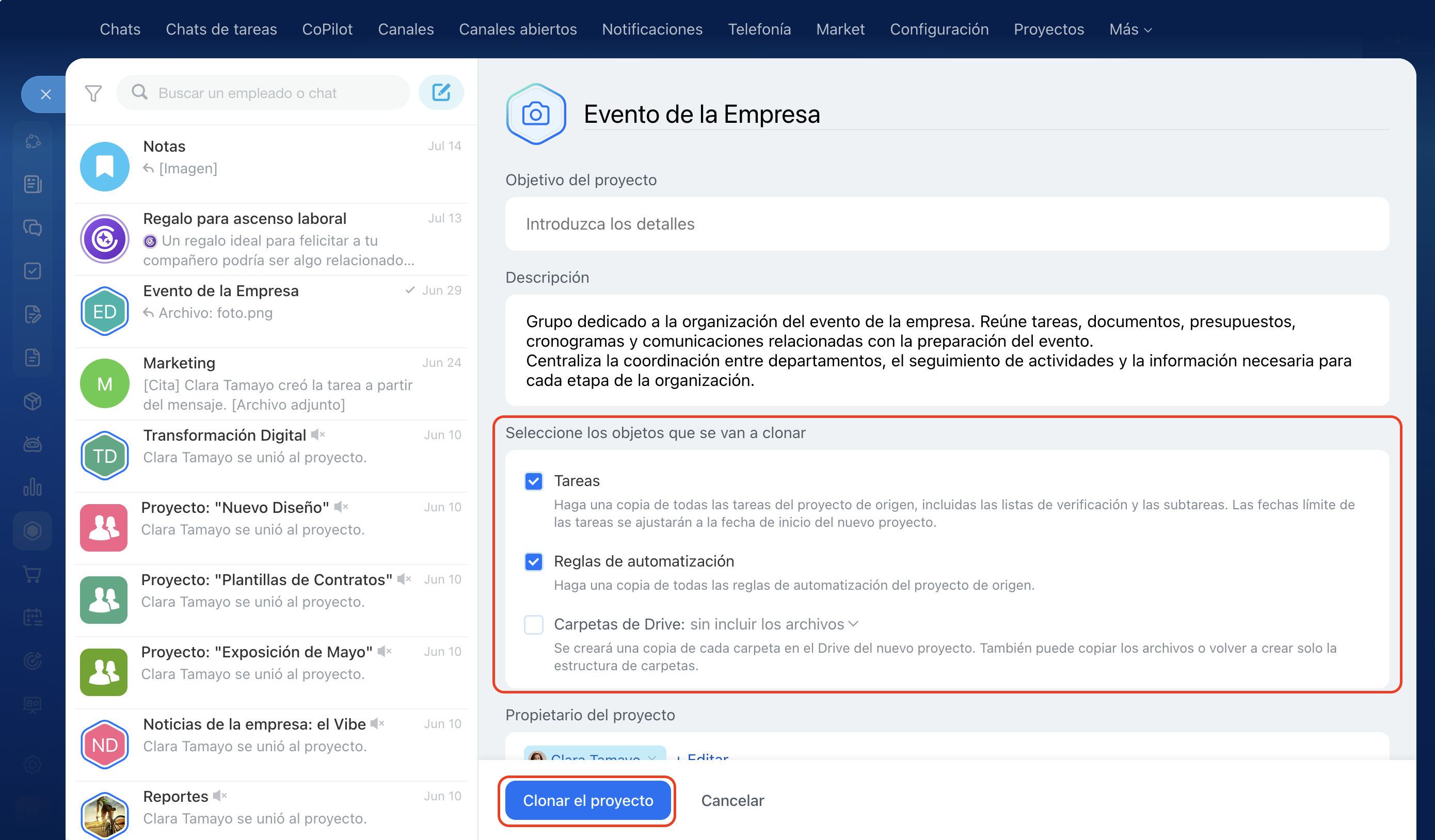Select the Proyectos tab
Image resolution: width=1435 pixels, height=840 pixels.
[1049, 29]
